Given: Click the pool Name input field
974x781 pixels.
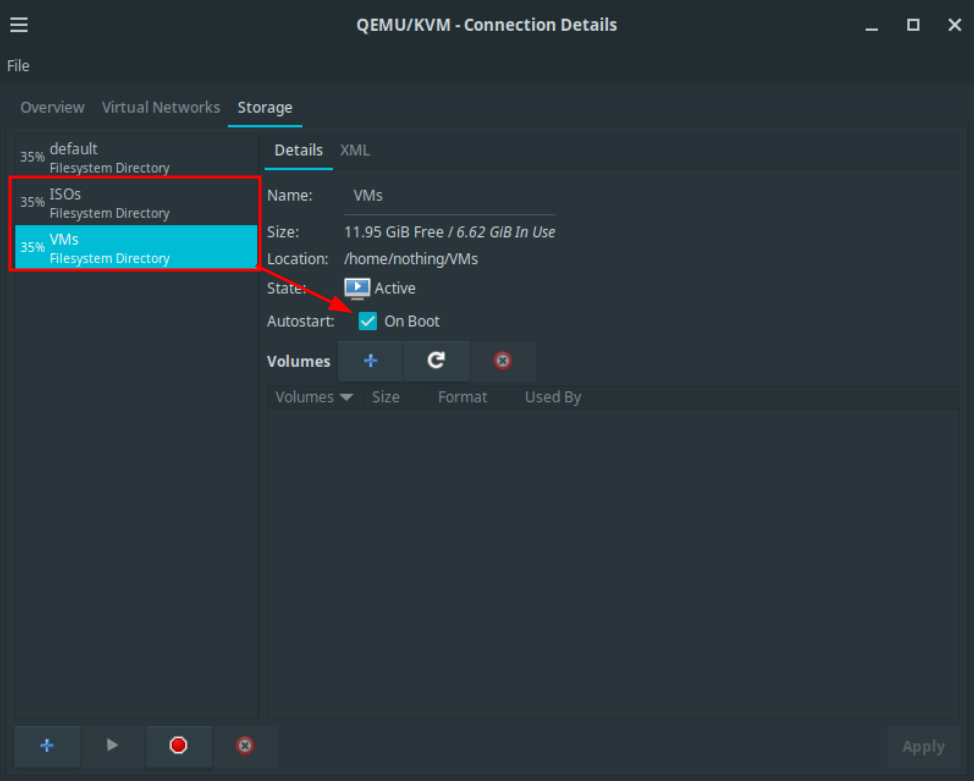Looking at the screenshot, I should [x=449, y=196].
